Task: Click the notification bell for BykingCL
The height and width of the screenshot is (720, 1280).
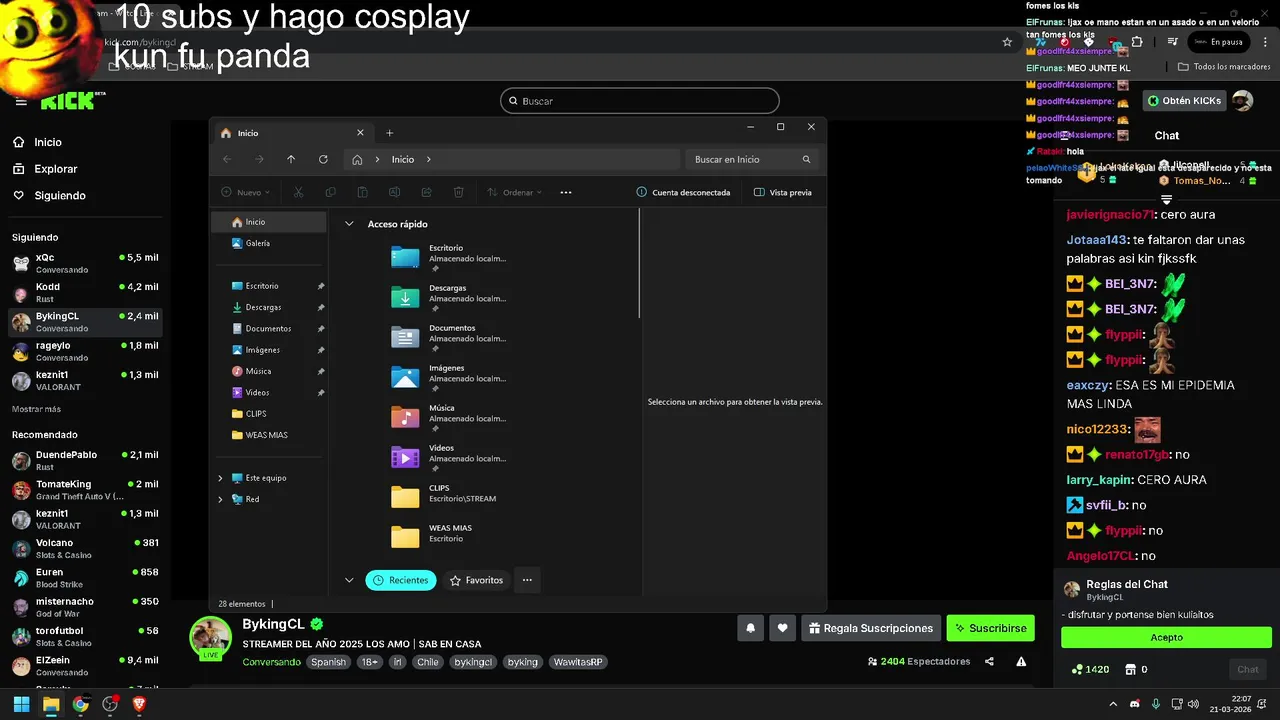Action: 750,628
